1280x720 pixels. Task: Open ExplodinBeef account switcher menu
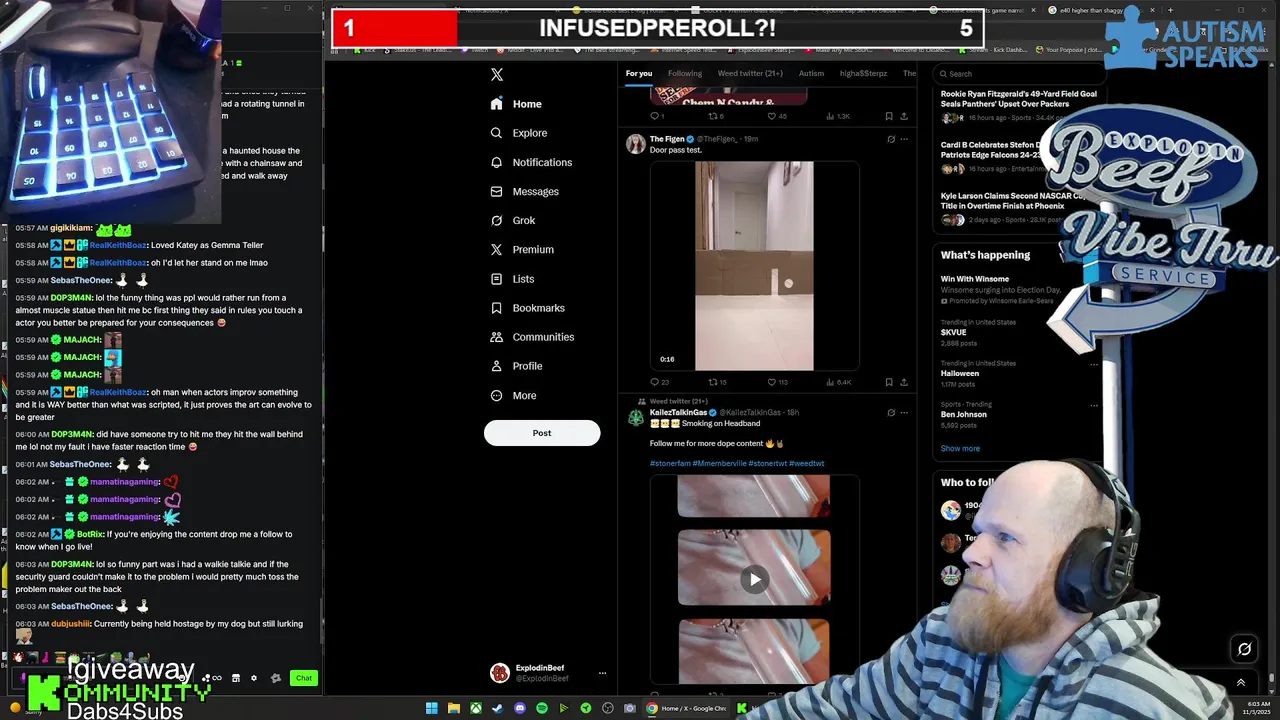pos(548,673)
